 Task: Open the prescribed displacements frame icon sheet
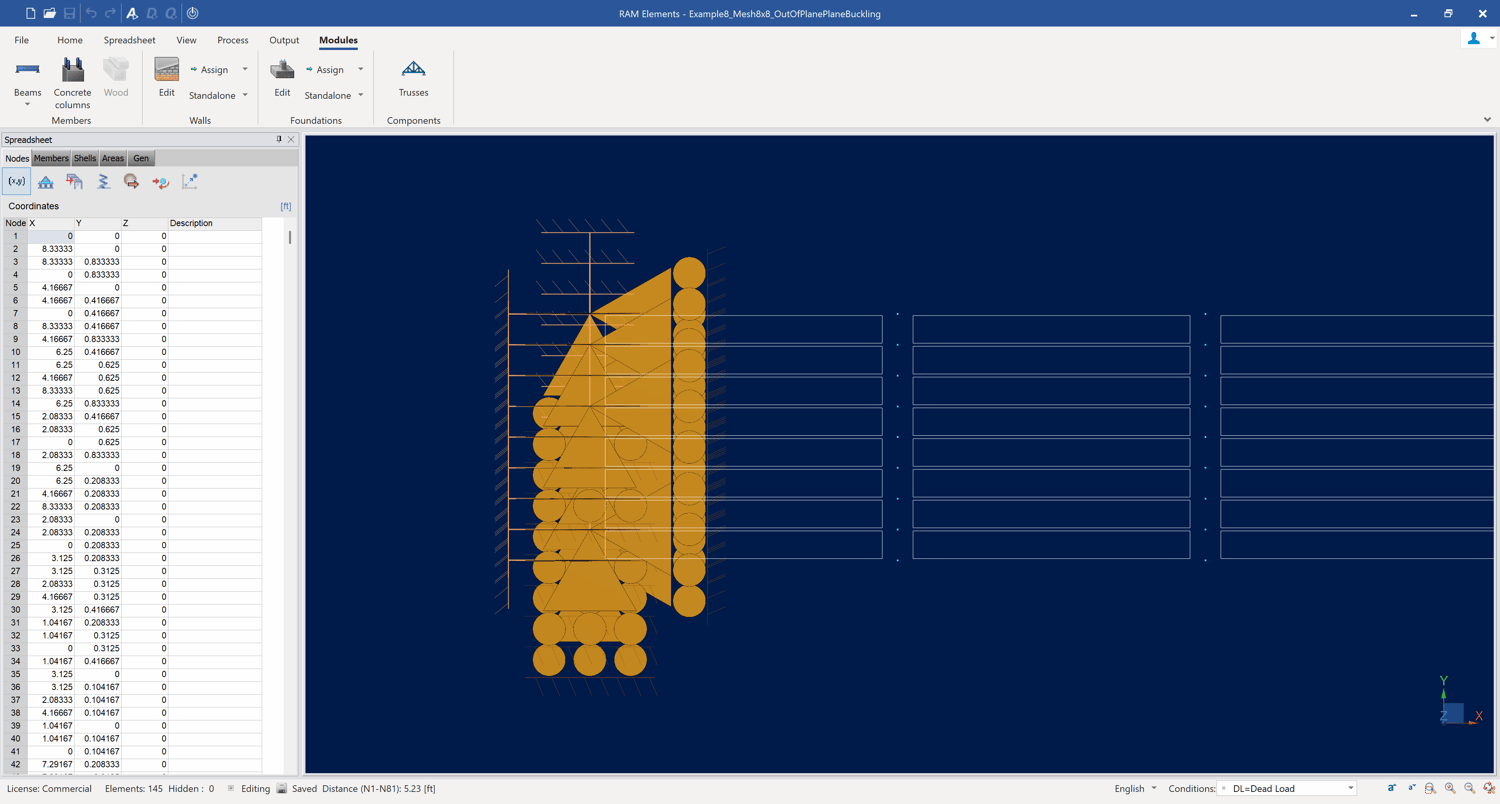tap(74, 181)
